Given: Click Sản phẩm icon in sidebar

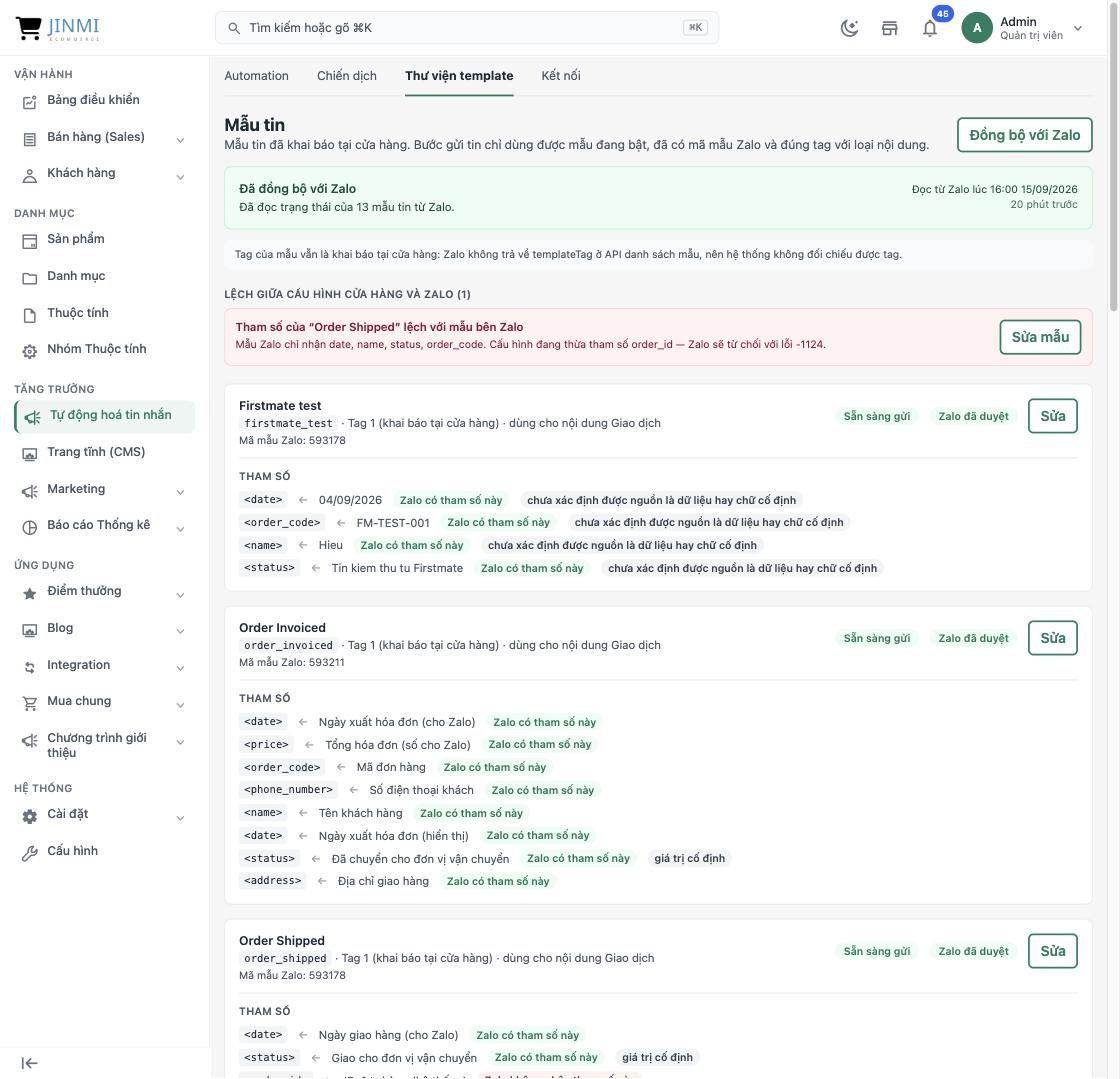Looking at the screenshot, I should pos(29,241).
